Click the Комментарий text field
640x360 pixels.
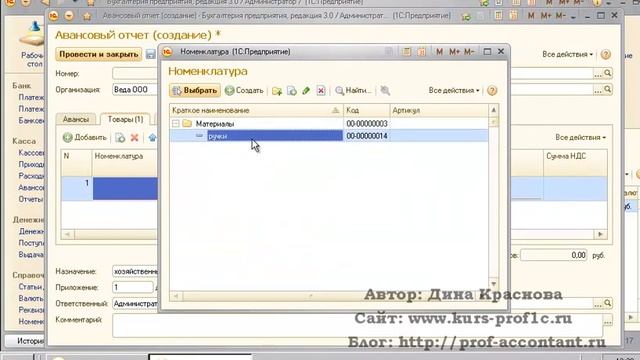coord(357,325)
